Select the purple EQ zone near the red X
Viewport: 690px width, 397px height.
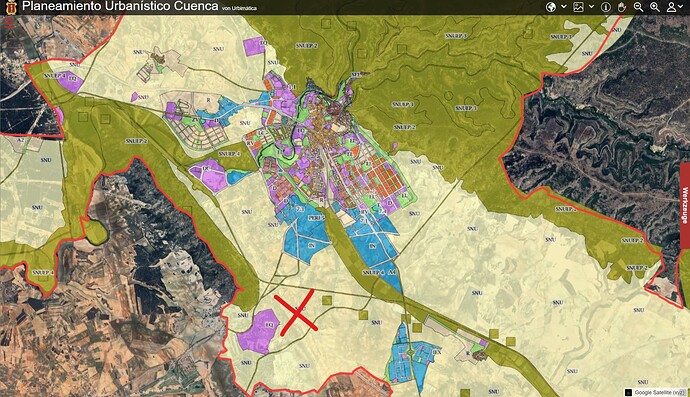coord(258,331)
